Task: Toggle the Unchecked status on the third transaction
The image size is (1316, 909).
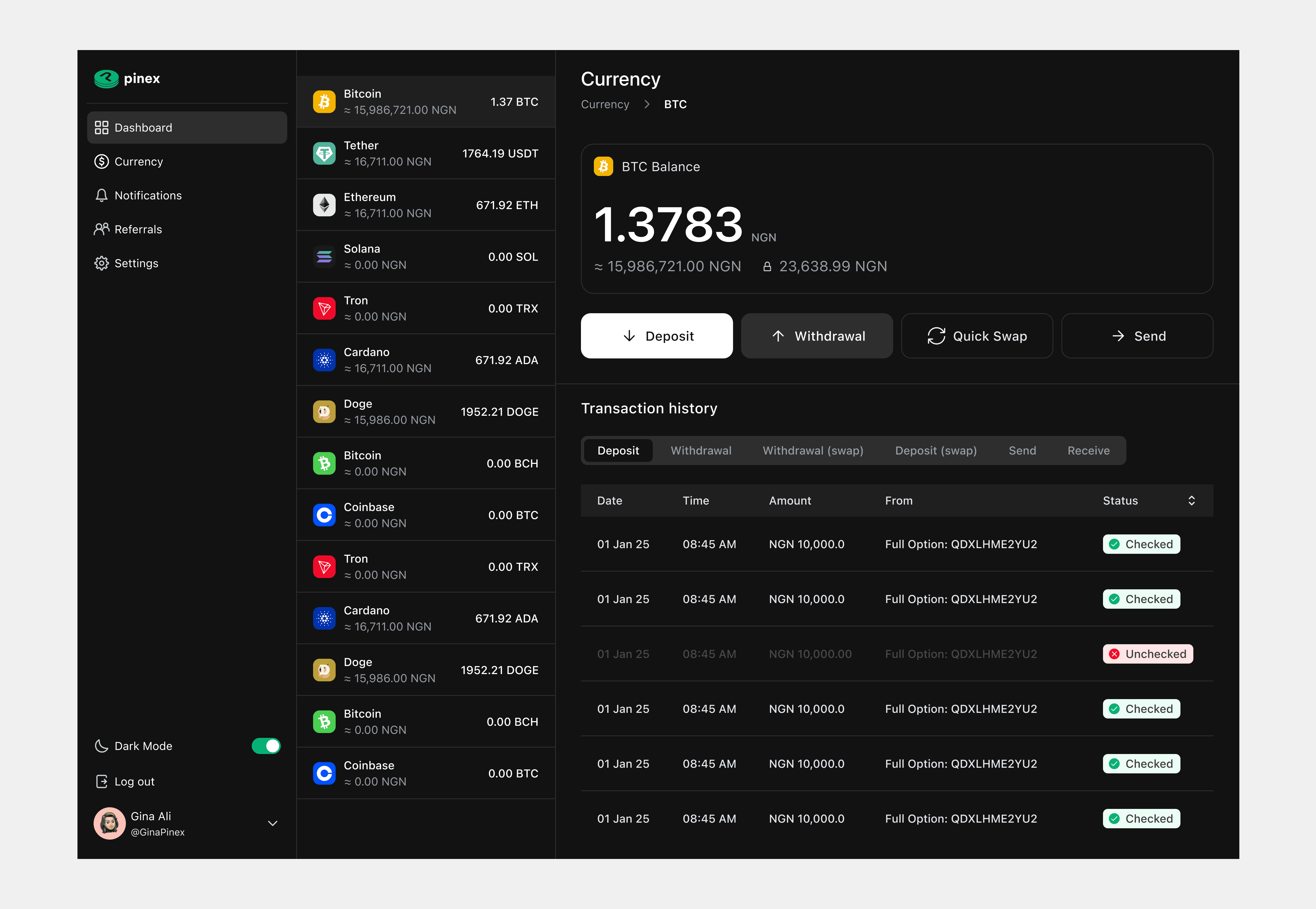Action: [x=1148, y=654]
